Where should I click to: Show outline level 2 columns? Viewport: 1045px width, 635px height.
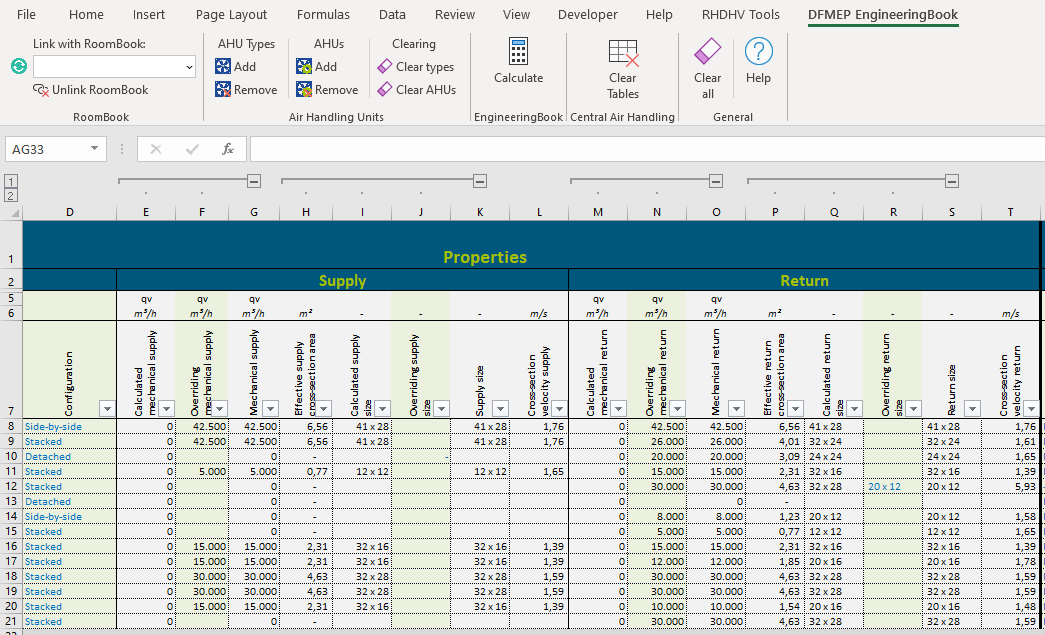point(11,195)
